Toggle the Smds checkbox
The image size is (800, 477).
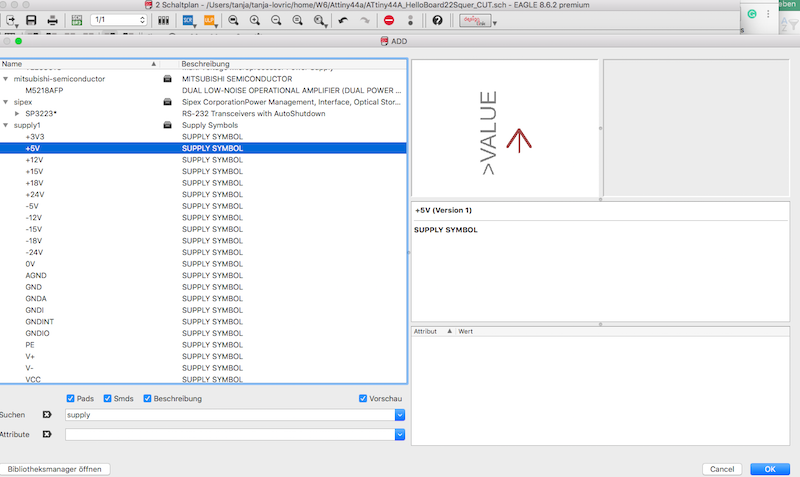[x=107, y=398]
